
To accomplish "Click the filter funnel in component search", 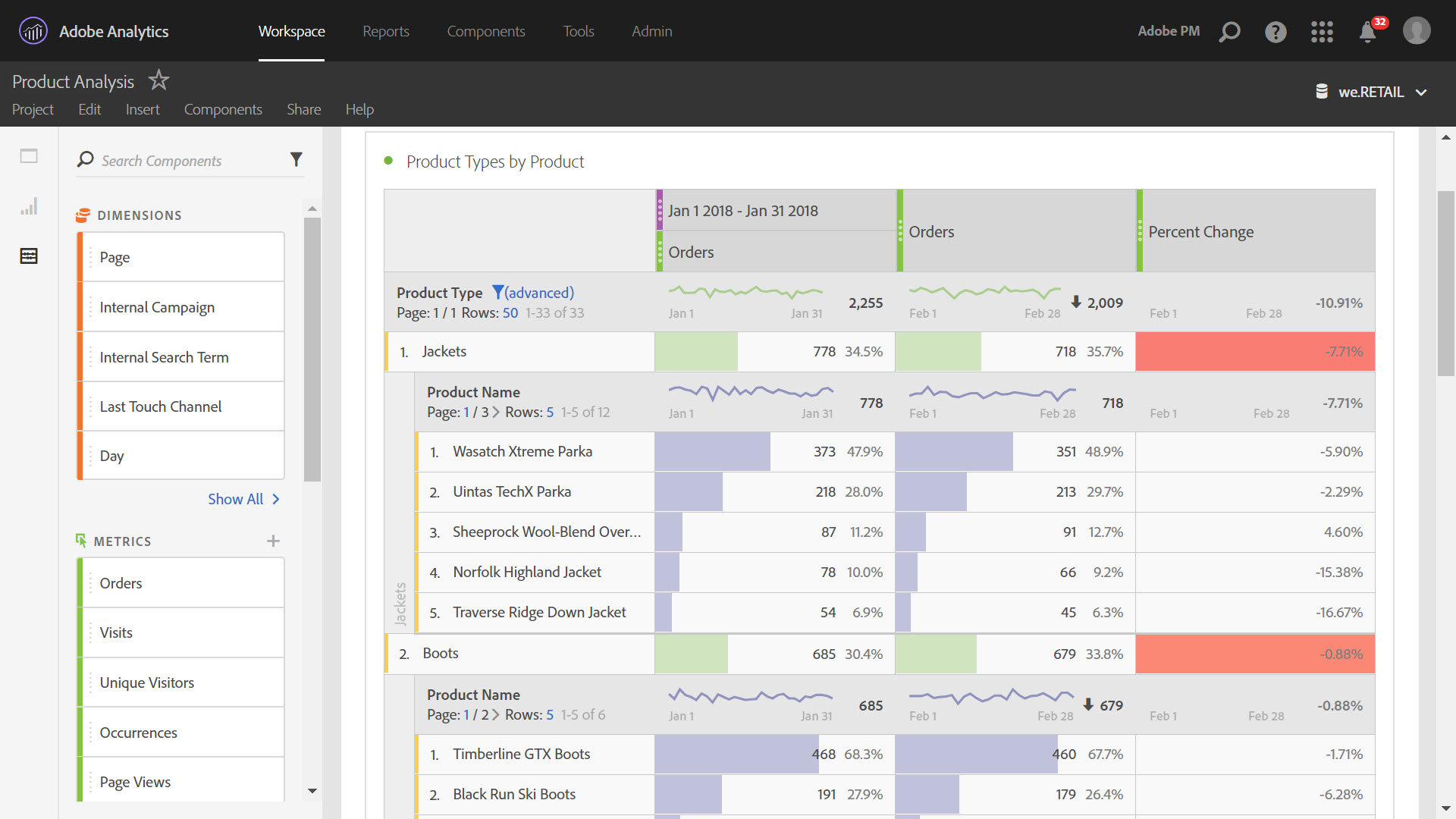I will 296,159.
